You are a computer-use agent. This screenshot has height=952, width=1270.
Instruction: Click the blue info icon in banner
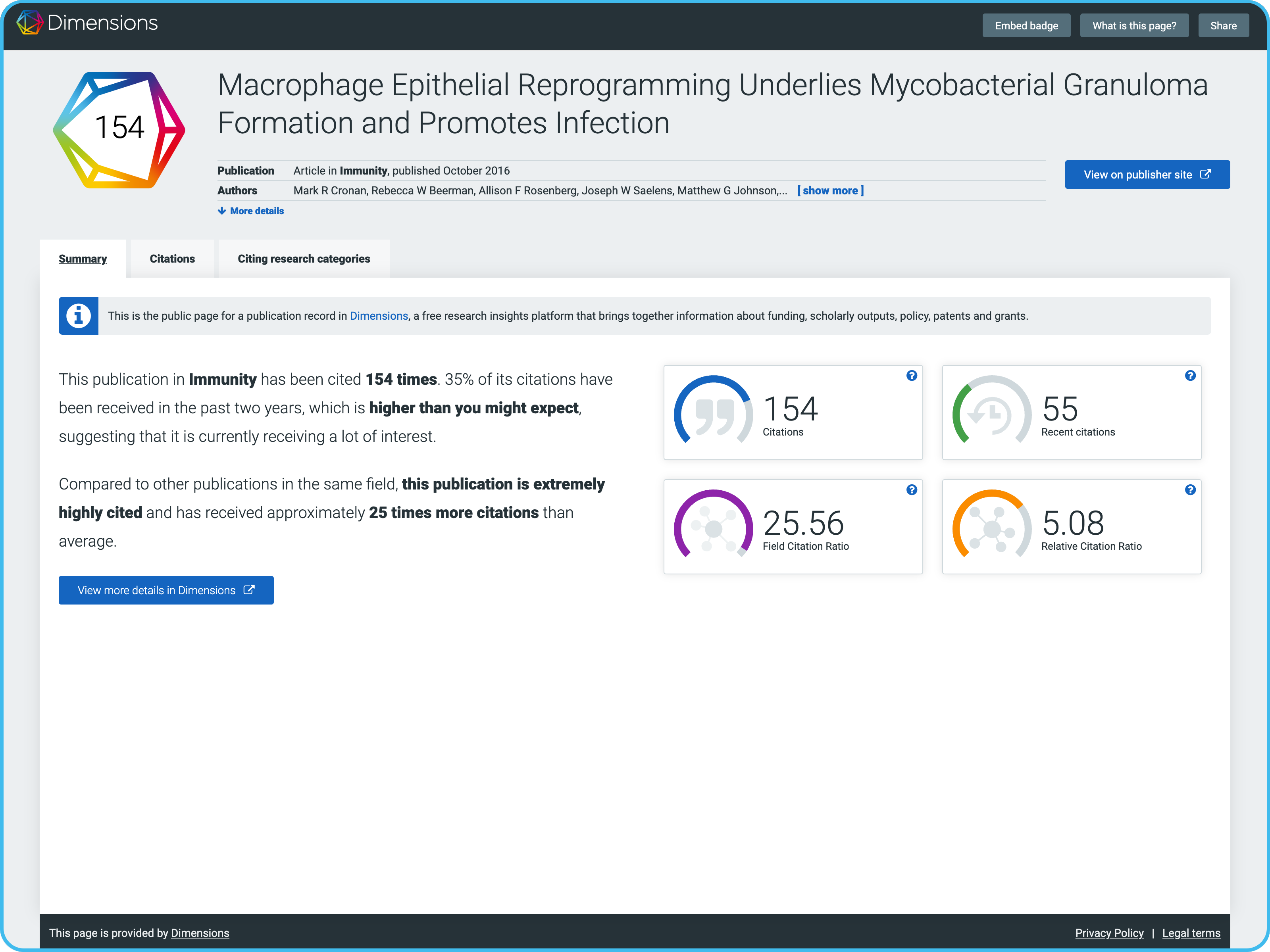click(x=79, y=316)
